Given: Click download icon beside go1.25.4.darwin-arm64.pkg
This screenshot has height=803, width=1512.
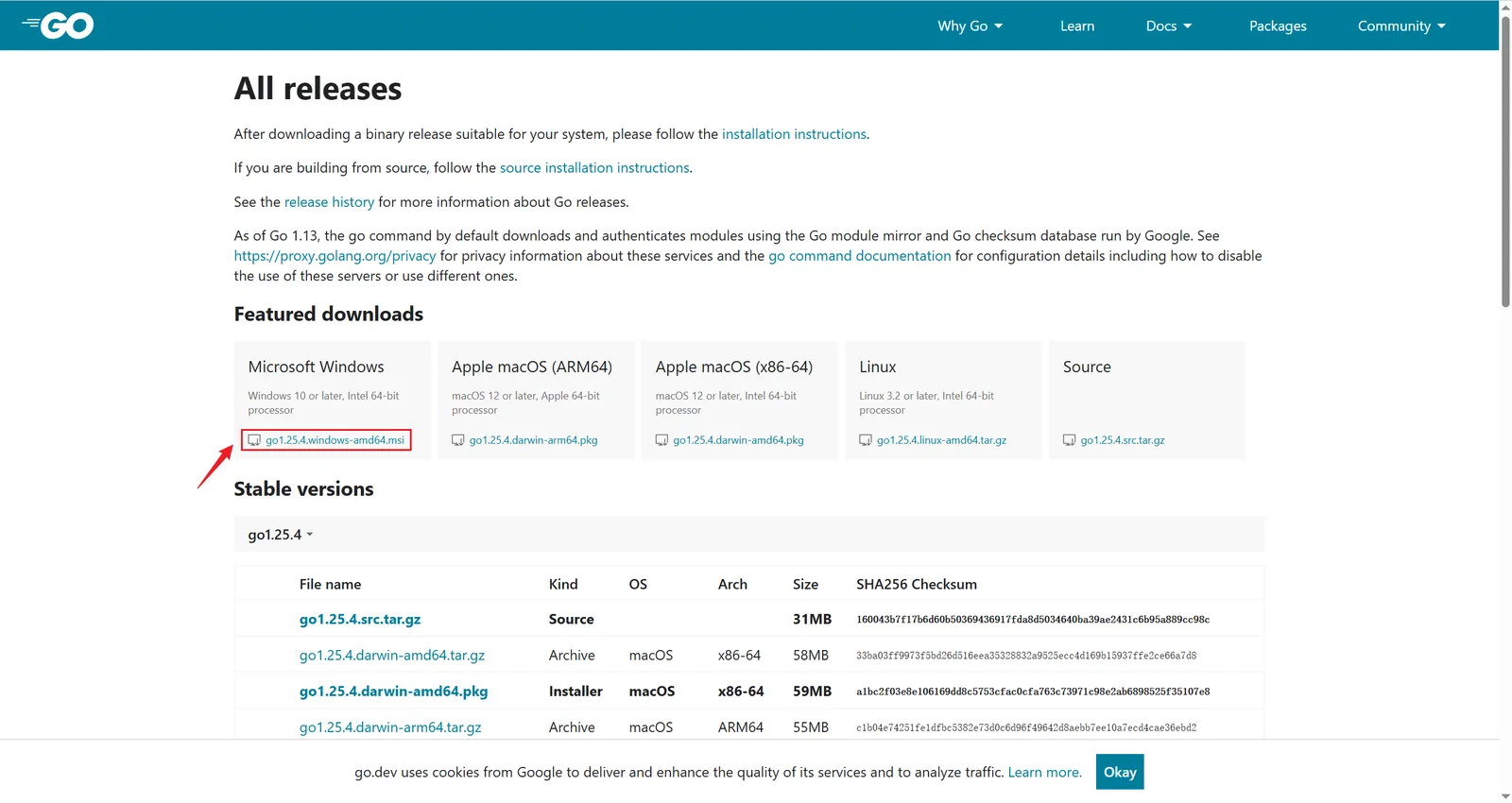Looking at the screenshot, I should click(458, 440).
